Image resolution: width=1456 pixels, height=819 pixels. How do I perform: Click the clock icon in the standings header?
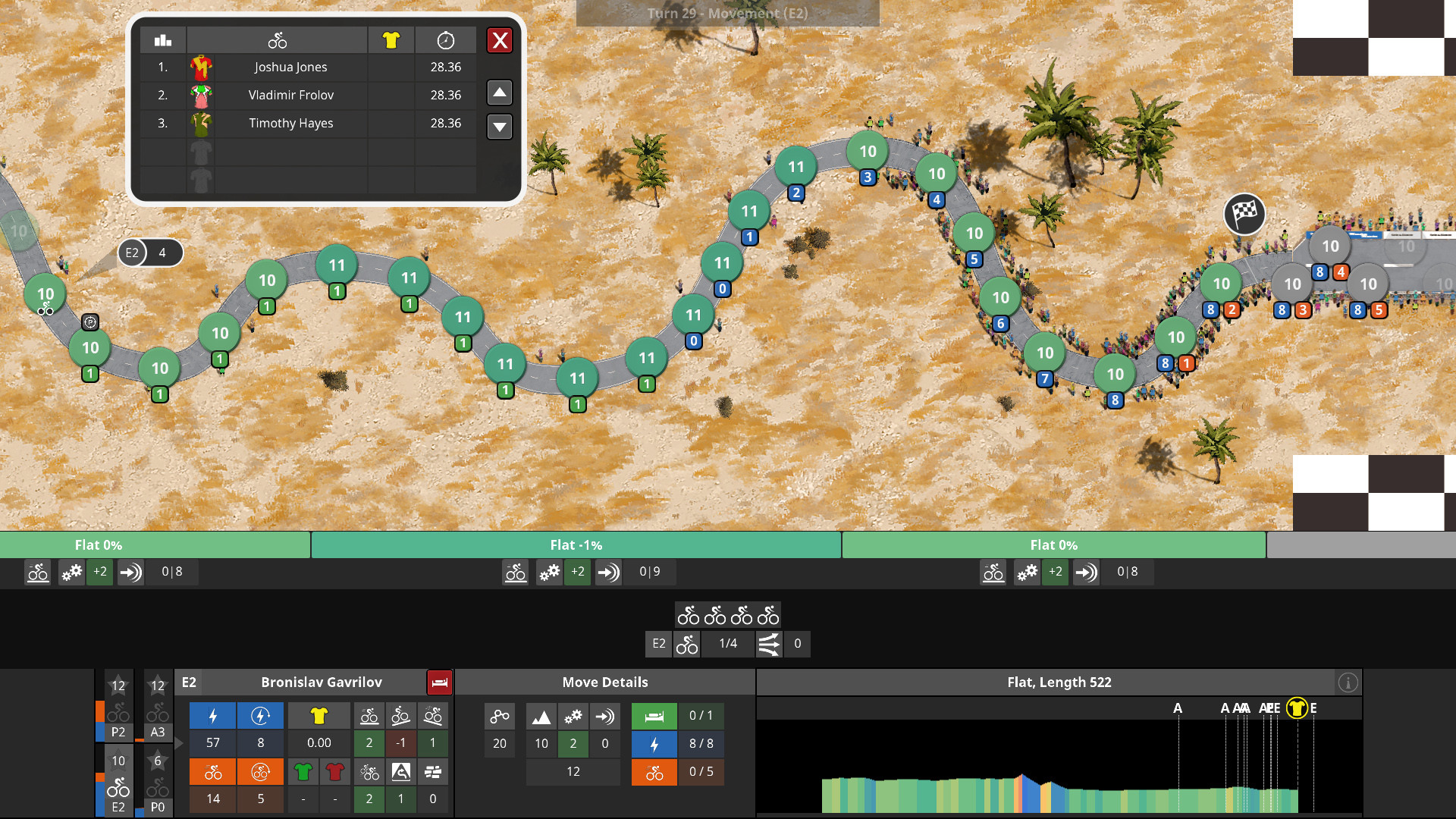[x=446, y=39]
